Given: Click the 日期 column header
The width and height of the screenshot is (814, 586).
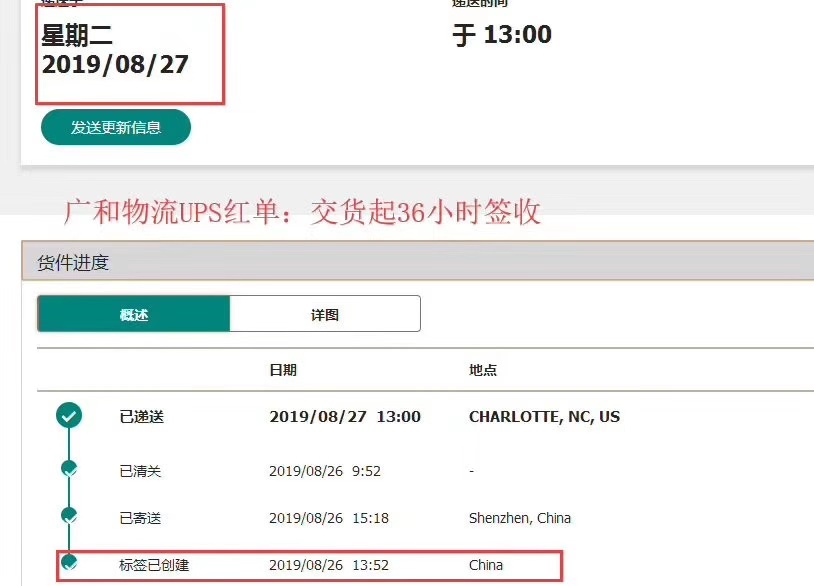Looking at the screenshot, I should coord(282,370).
